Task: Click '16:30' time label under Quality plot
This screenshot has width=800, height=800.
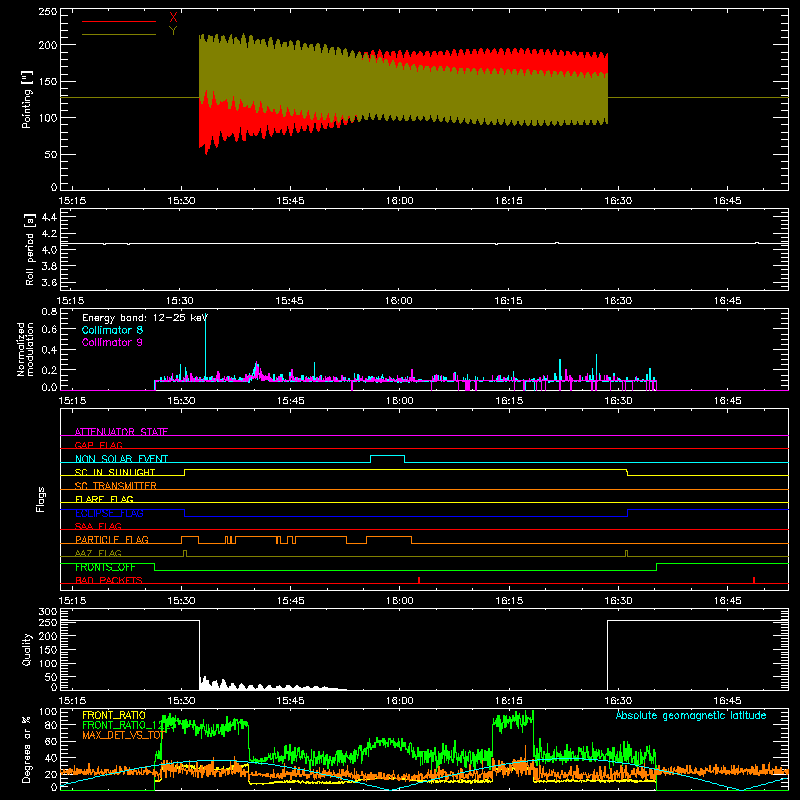Action: click(618, 701)
